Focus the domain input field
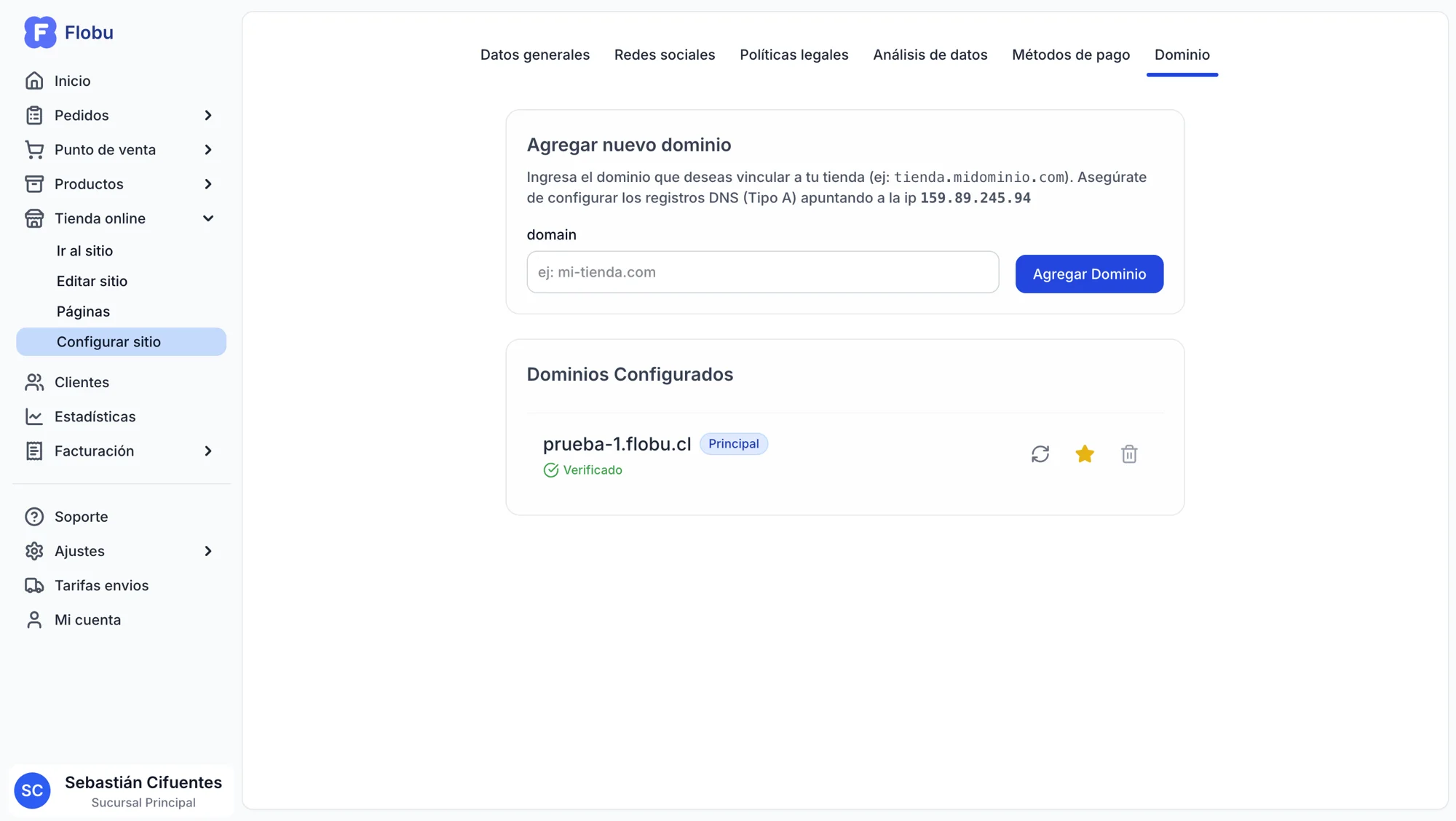Image resolution: width=1456 pixels, height=821 pixels. (x=762, y=272)
